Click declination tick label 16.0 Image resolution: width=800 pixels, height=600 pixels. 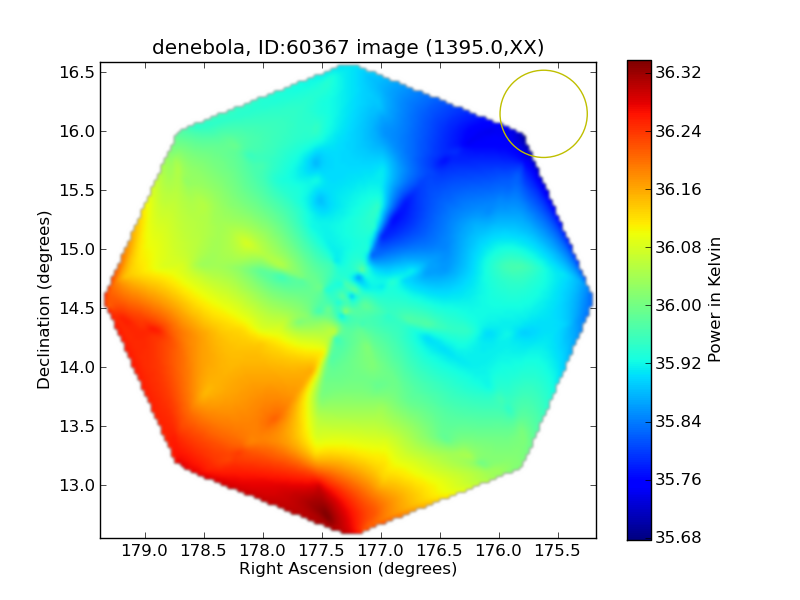[x=77, y=132]
